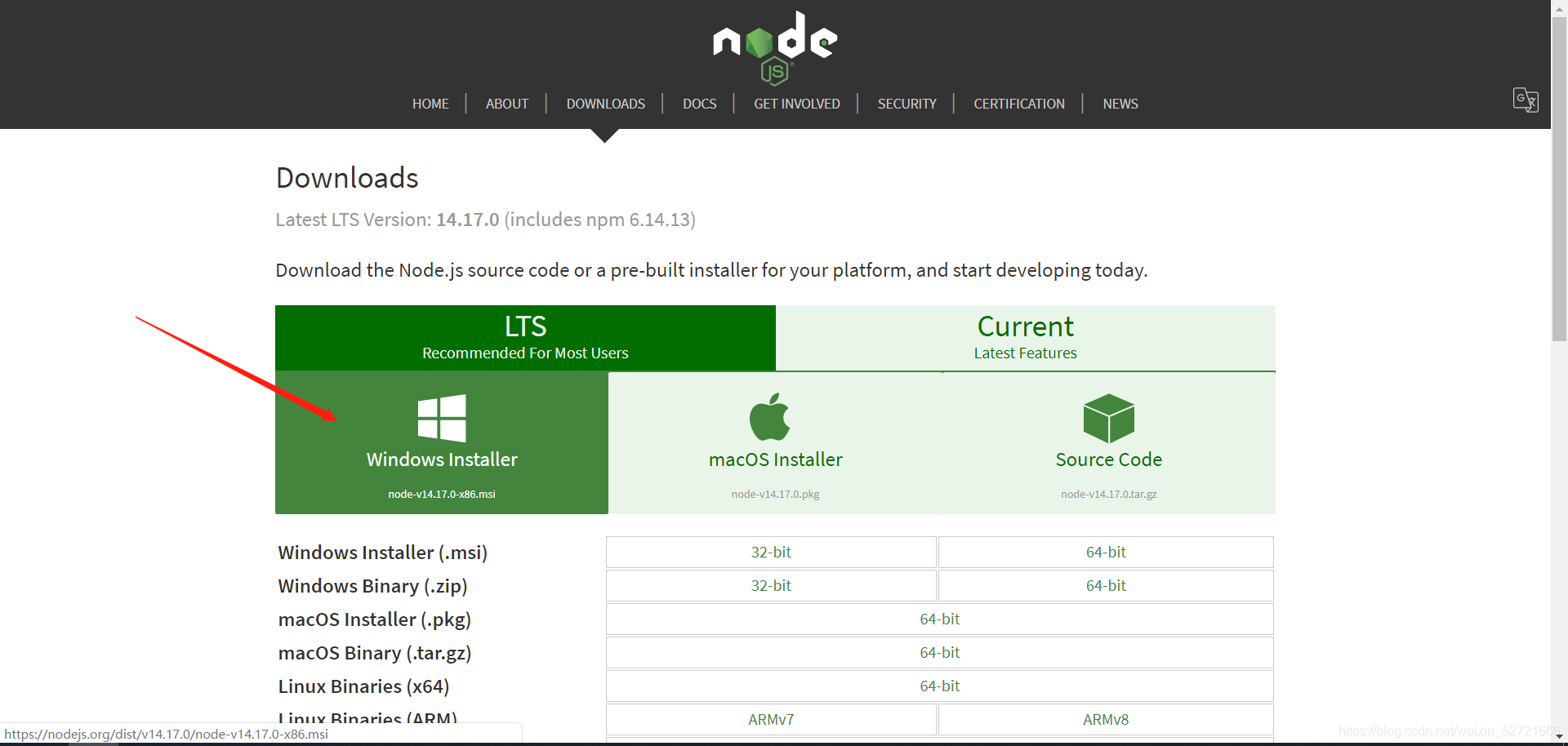Select the DOWNLOADS menu item

tap(606, 104)
